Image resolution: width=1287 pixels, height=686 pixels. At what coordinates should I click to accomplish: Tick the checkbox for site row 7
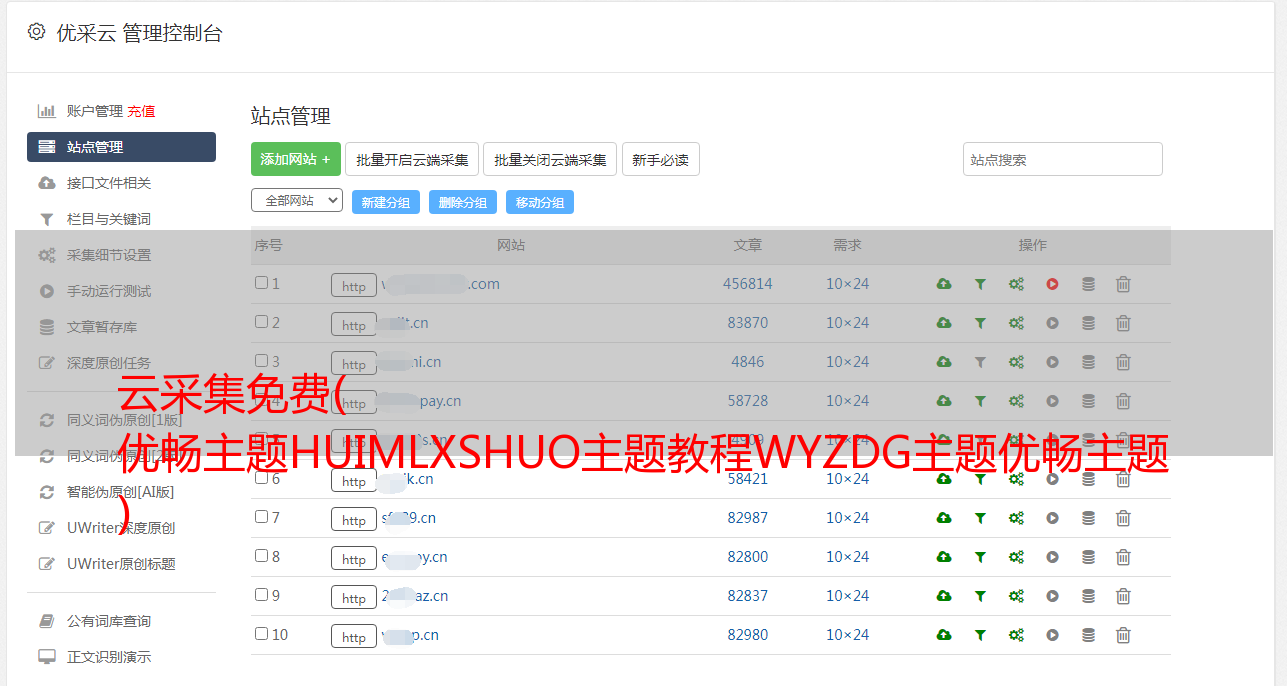pyautogui.click(x=261, y=517)
